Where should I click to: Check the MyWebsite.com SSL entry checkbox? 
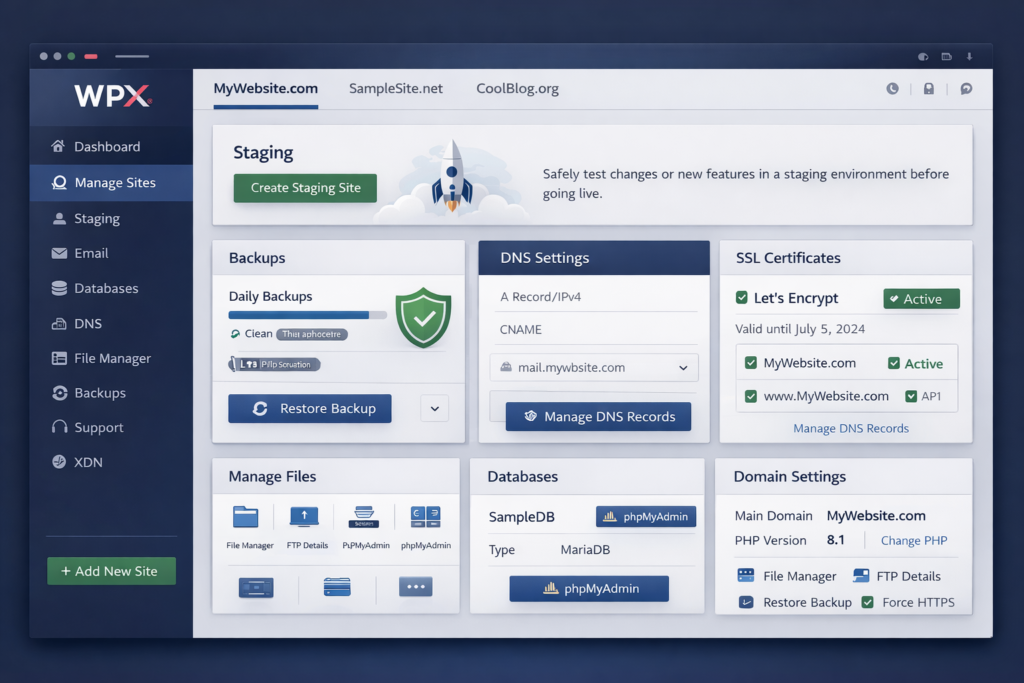pyautogui.click(x=750, y=363)
